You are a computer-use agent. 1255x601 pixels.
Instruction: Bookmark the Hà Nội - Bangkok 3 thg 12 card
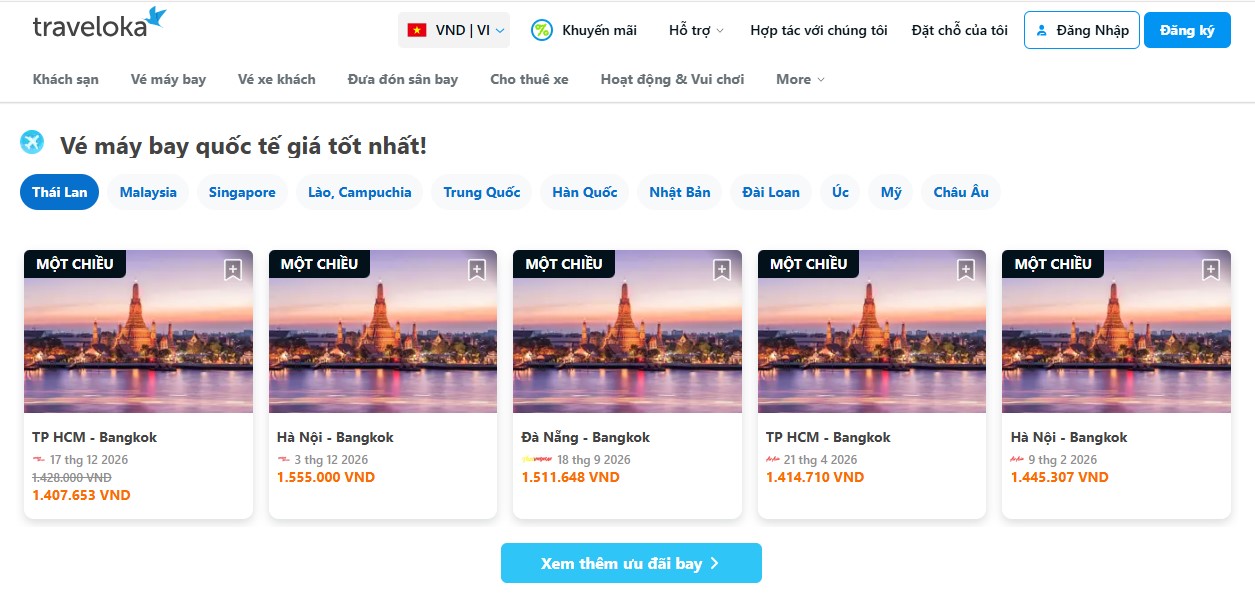477,270
